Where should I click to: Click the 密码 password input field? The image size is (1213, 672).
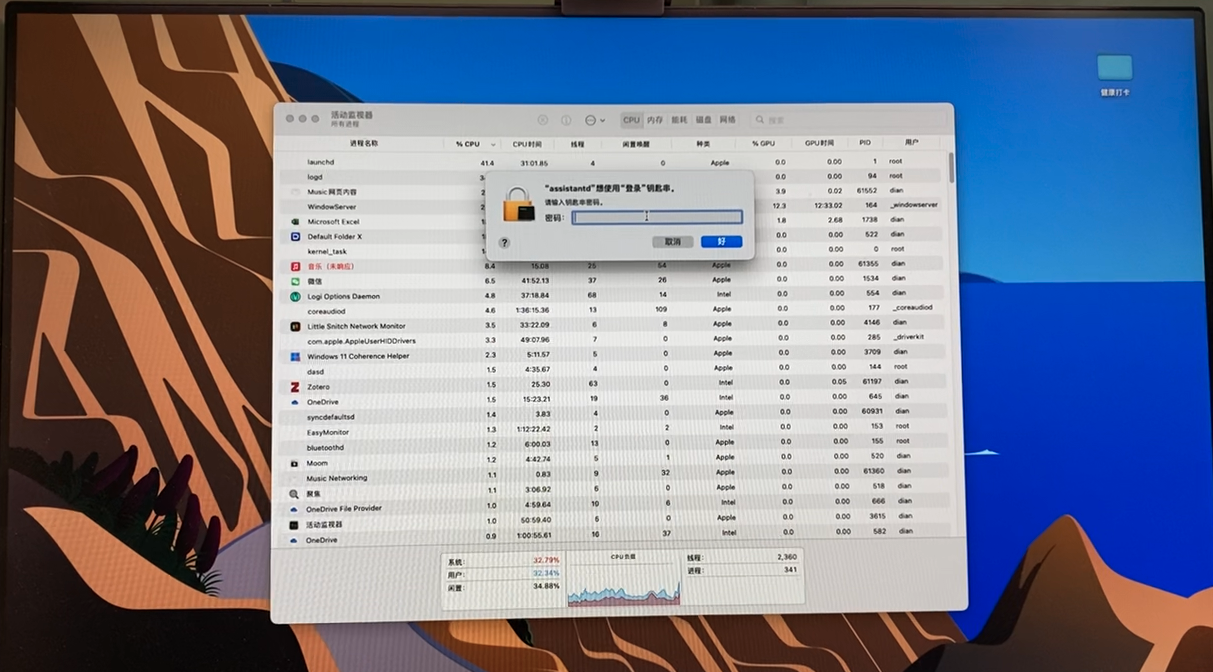pyautogui.click(x=657, y=217)
